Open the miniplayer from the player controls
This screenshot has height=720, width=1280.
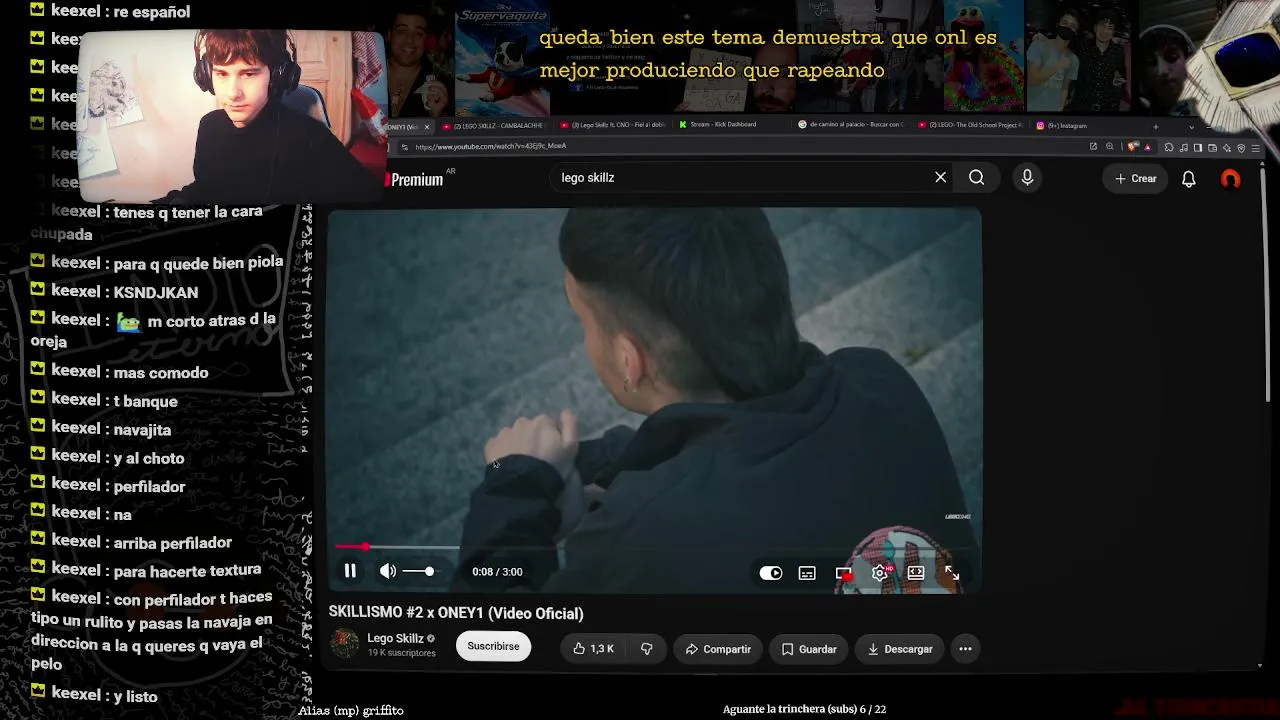pos(843,573)
